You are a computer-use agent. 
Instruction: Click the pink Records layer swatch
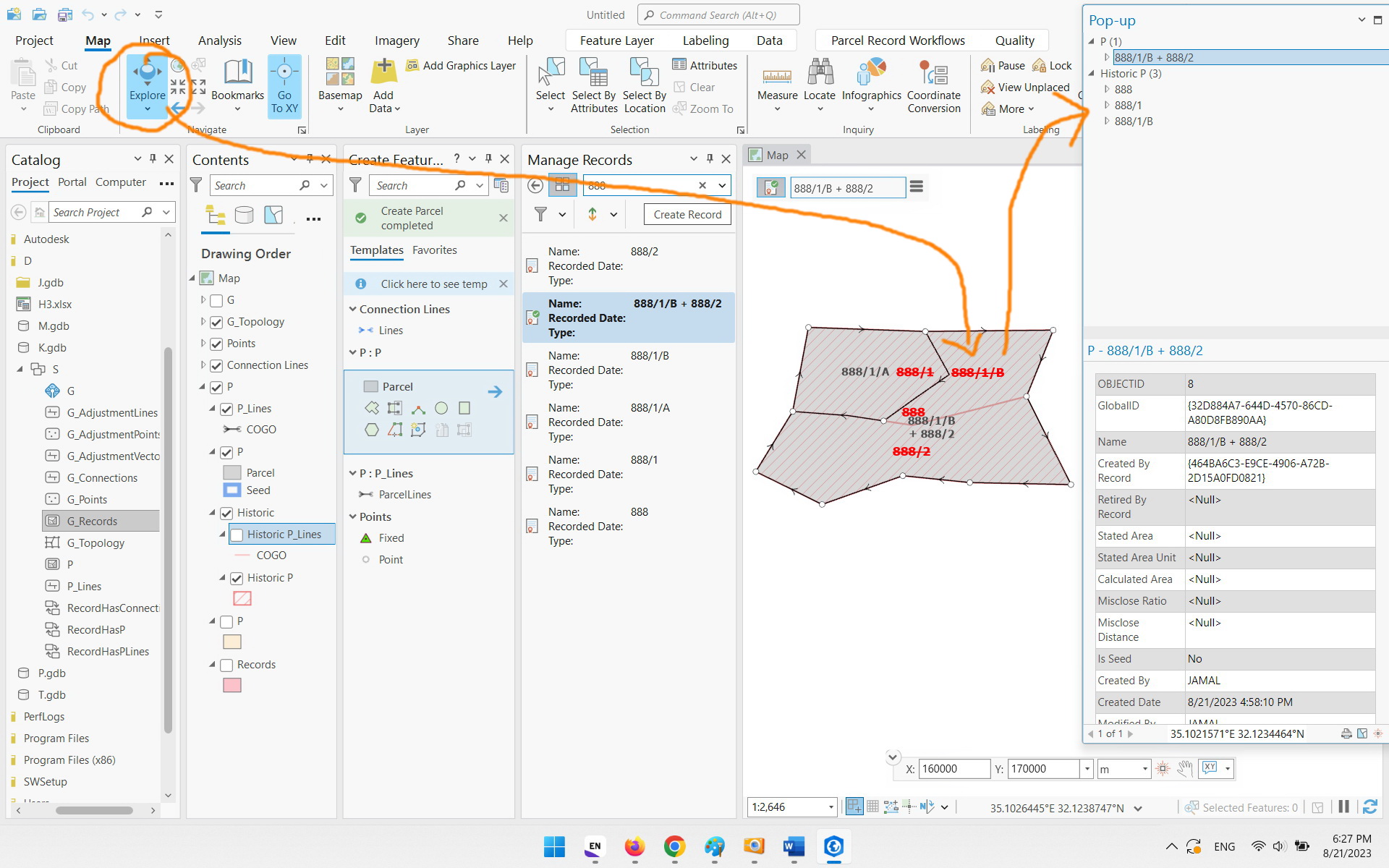point(231,685)
